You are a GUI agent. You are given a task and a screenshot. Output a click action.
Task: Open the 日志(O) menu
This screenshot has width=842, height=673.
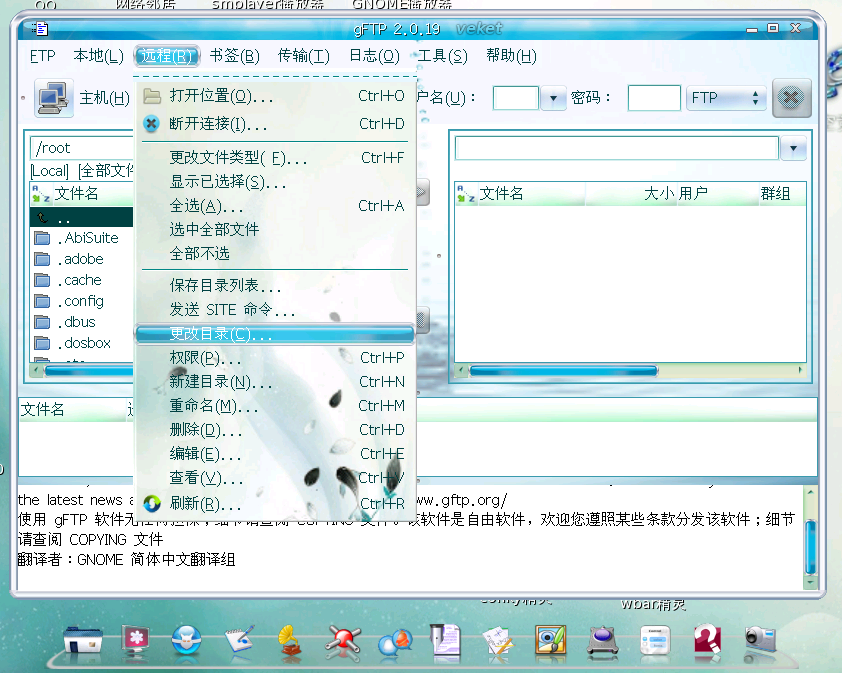pos(374,56)
